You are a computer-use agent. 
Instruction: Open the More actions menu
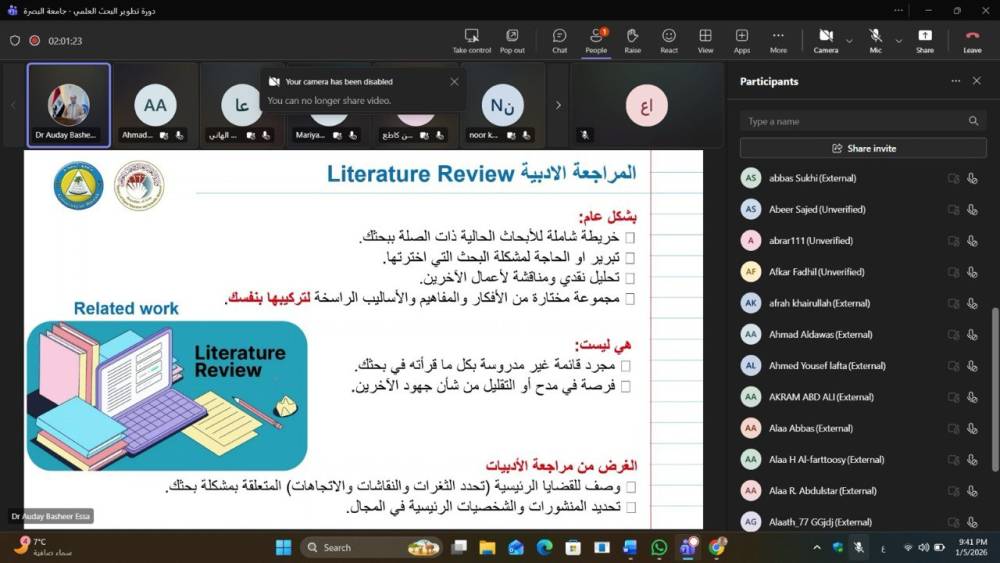(778, 40)
